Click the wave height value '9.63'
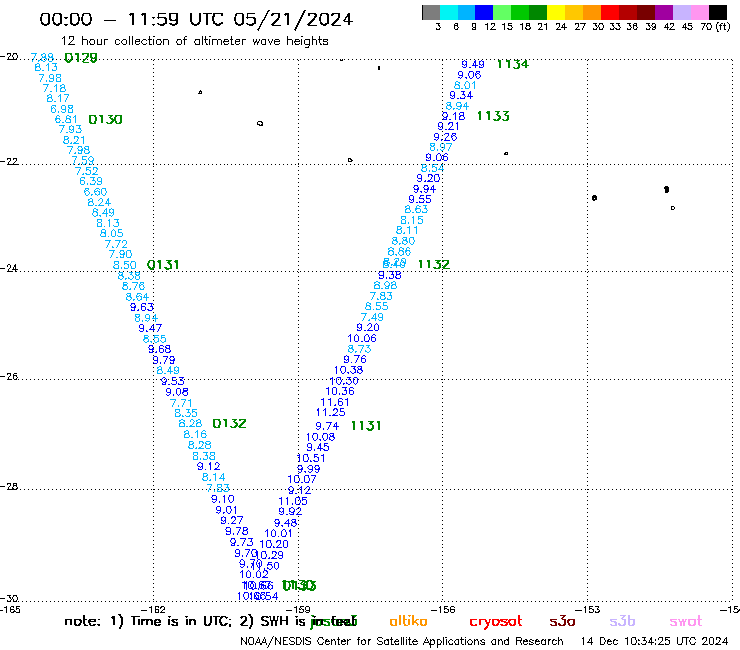 click(x=142, y=307)
